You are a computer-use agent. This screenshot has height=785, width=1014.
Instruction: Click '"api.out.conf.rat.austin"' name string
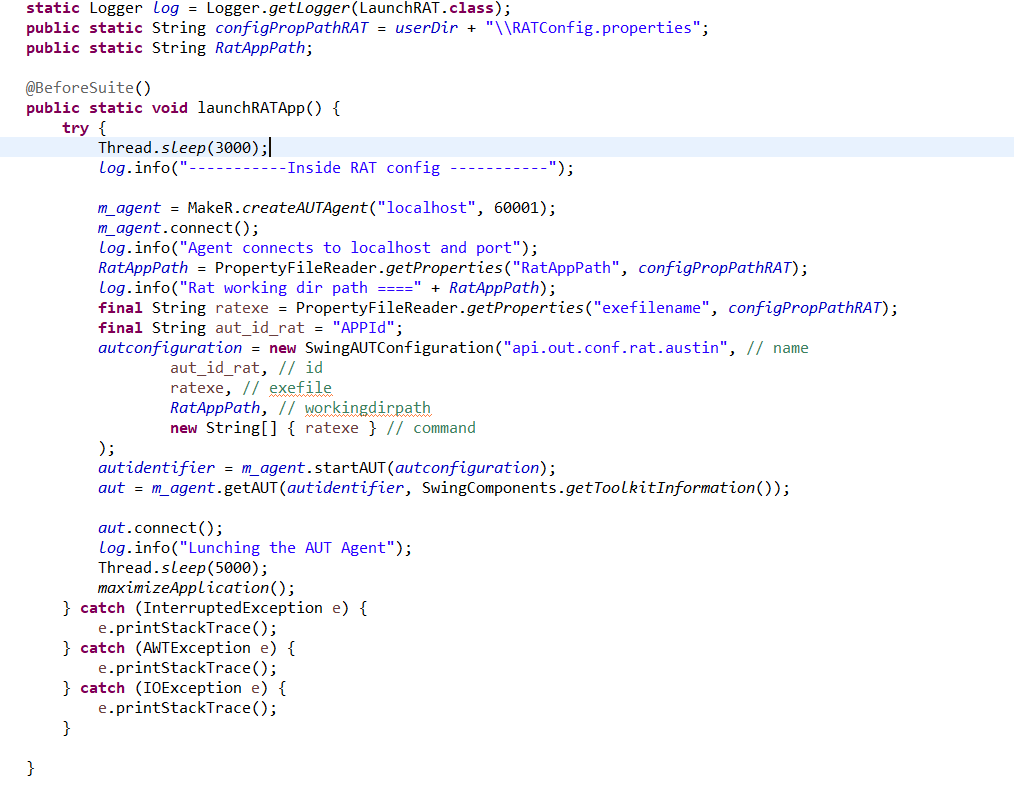tap(615, 349)
